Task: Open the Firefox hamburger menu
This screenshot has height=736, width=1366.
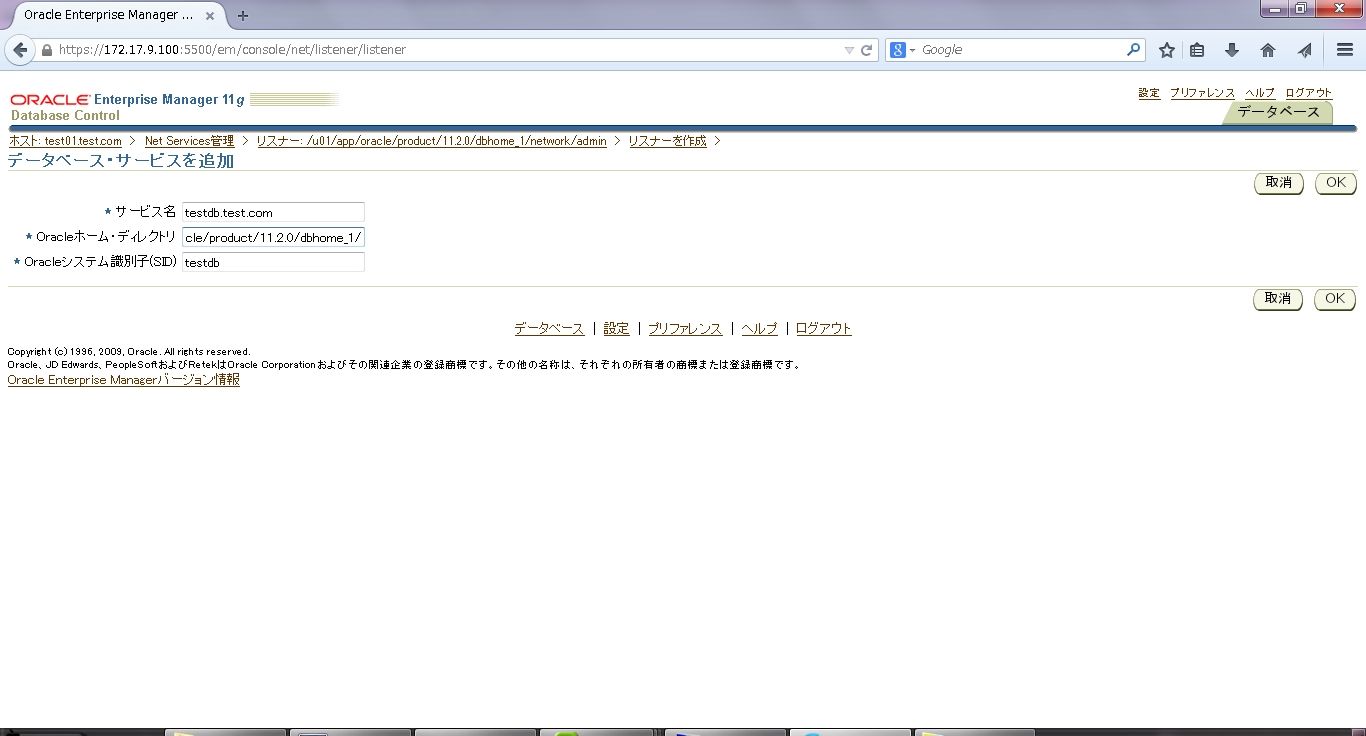Action: [x=1345, y=50]
